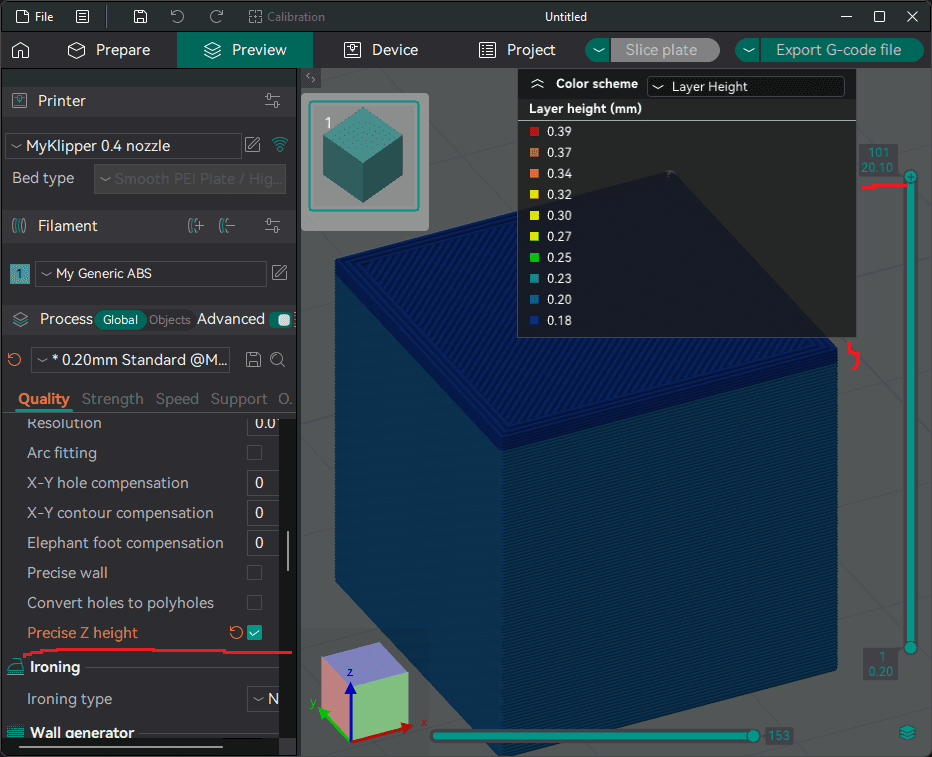Open the Calibration menu
Screen dimensions: 932x757
[x=286, y=17]
